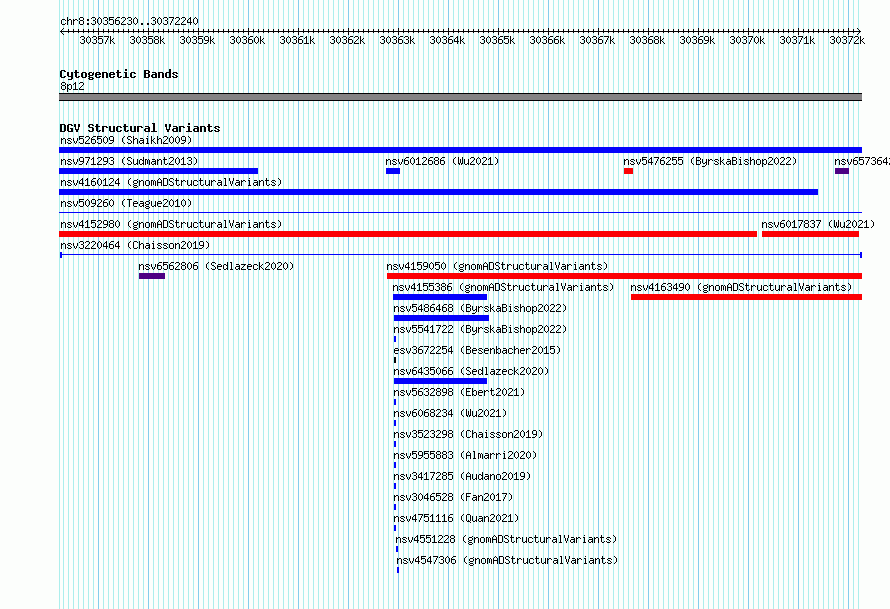The image size is (890, 609).
Task: Open nsv4155386 (gnomADStructuralVariants) label
Action: pos(503,287)
